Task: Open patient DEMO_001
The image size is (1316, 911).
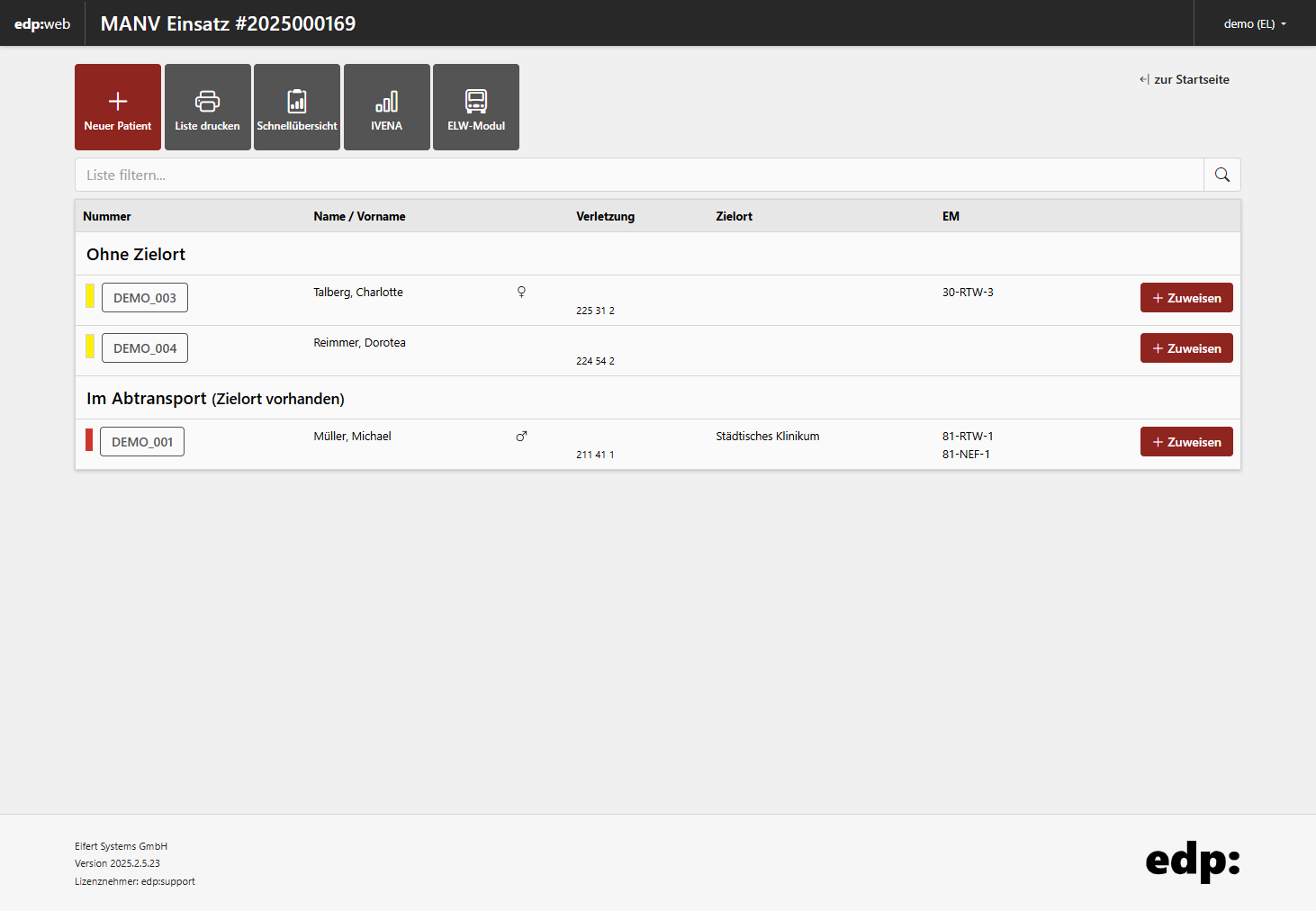Action: click(142, 442)
